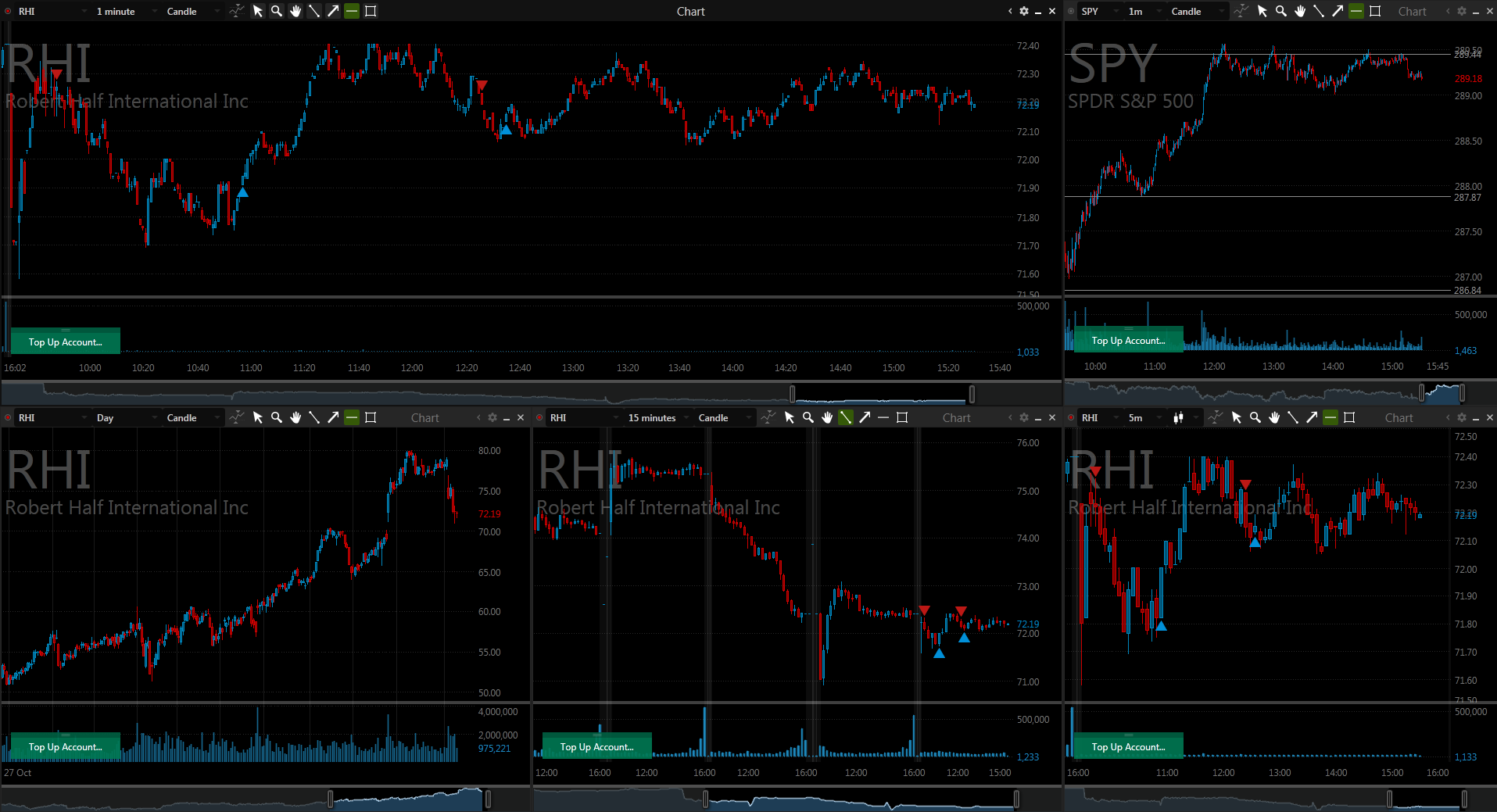Toggle link indicator dot of RHI 1 minute chart
Viewport: 1497px width, 812px height.
[8, 11]
